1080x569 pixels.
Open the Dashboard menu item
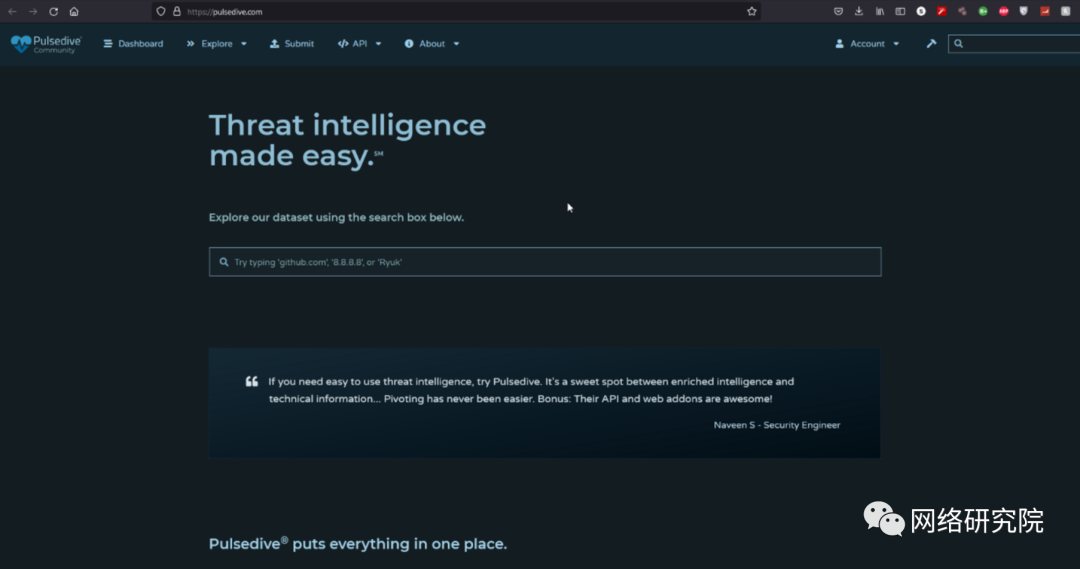click(x=134, y=43)
